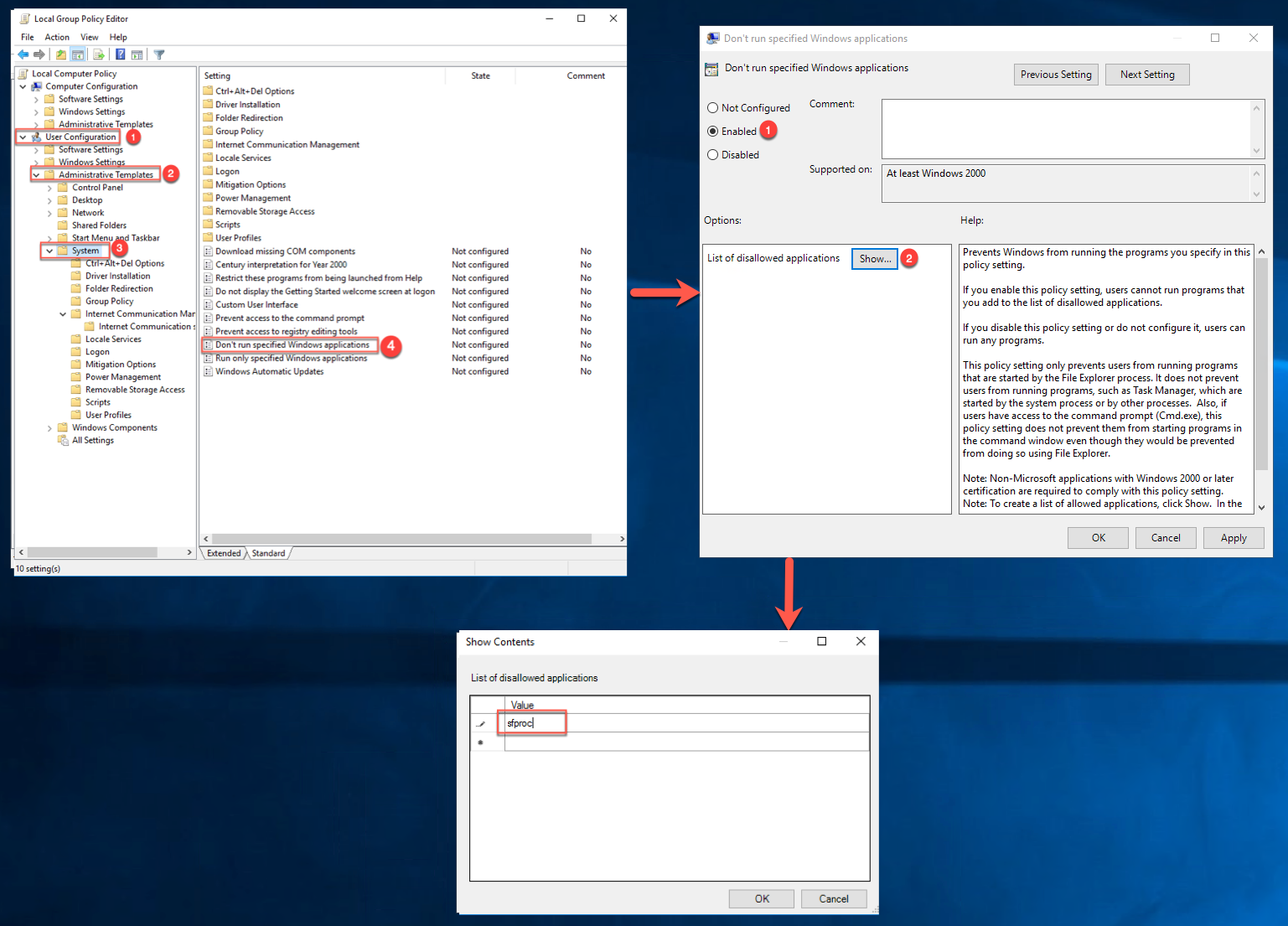Expand the Network tree node
The width and height of the screenshot is (1288, 926).
pos(50,212)
